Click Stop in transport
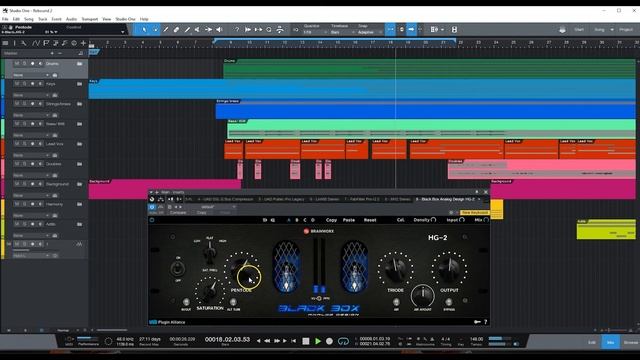Viewport: 640px width, 360px height. 306,341
